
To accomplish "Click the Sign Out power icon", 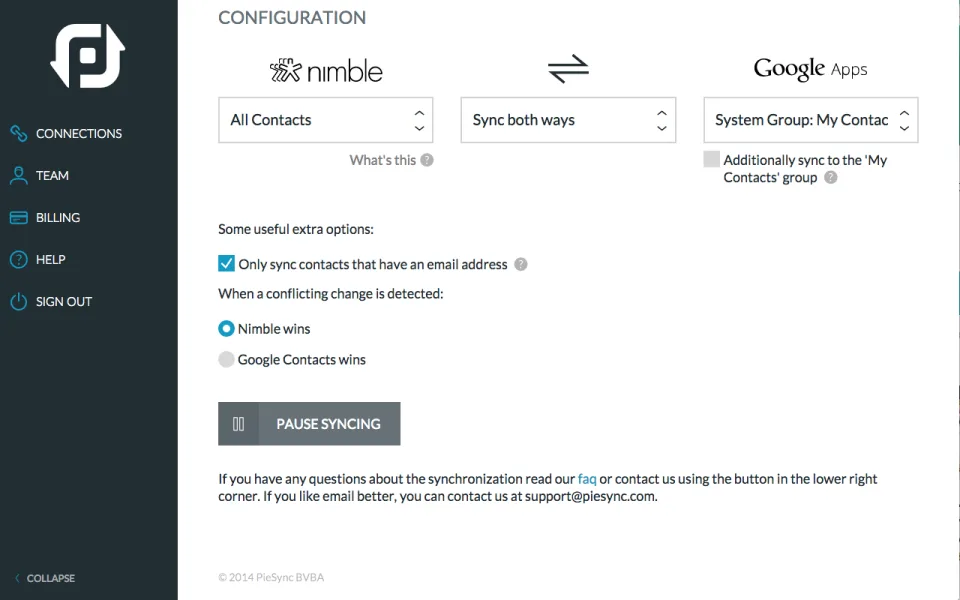I will pyautogui.click(x=19, y=302).
